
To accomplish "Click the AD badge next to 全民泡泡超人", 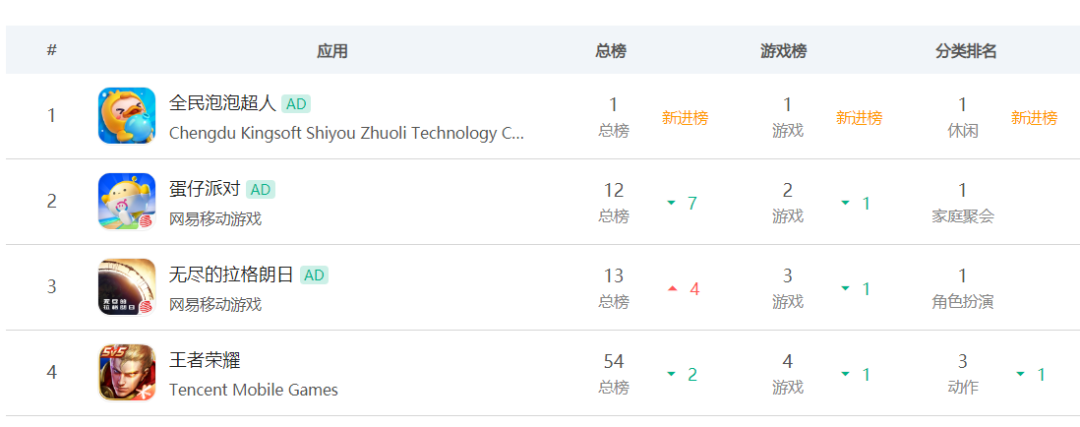I will coord(296,104).
